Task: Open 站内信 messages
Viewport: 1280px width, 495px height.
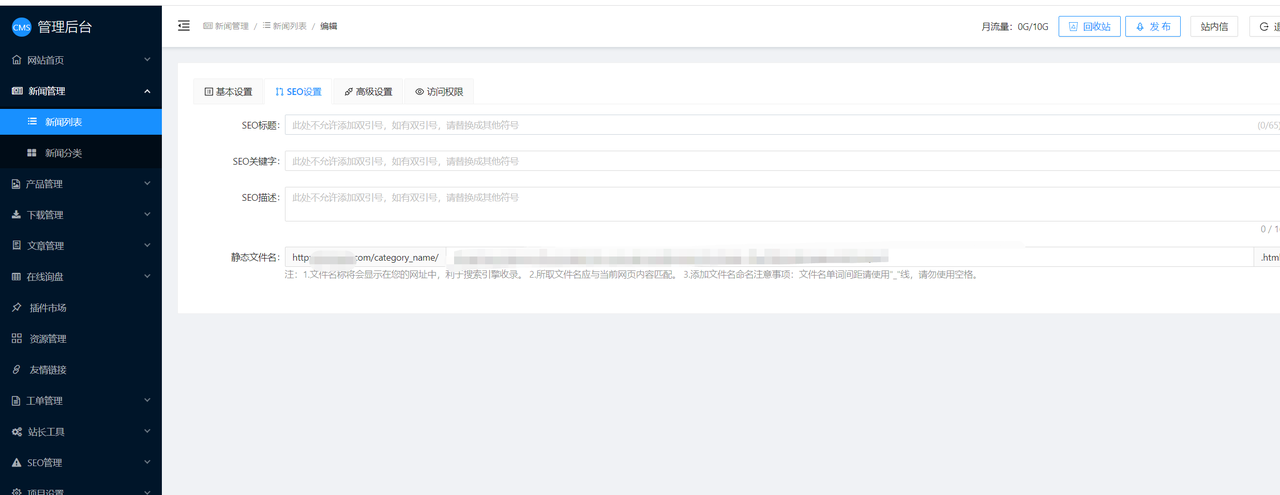Action: [x=1215, y=27]
